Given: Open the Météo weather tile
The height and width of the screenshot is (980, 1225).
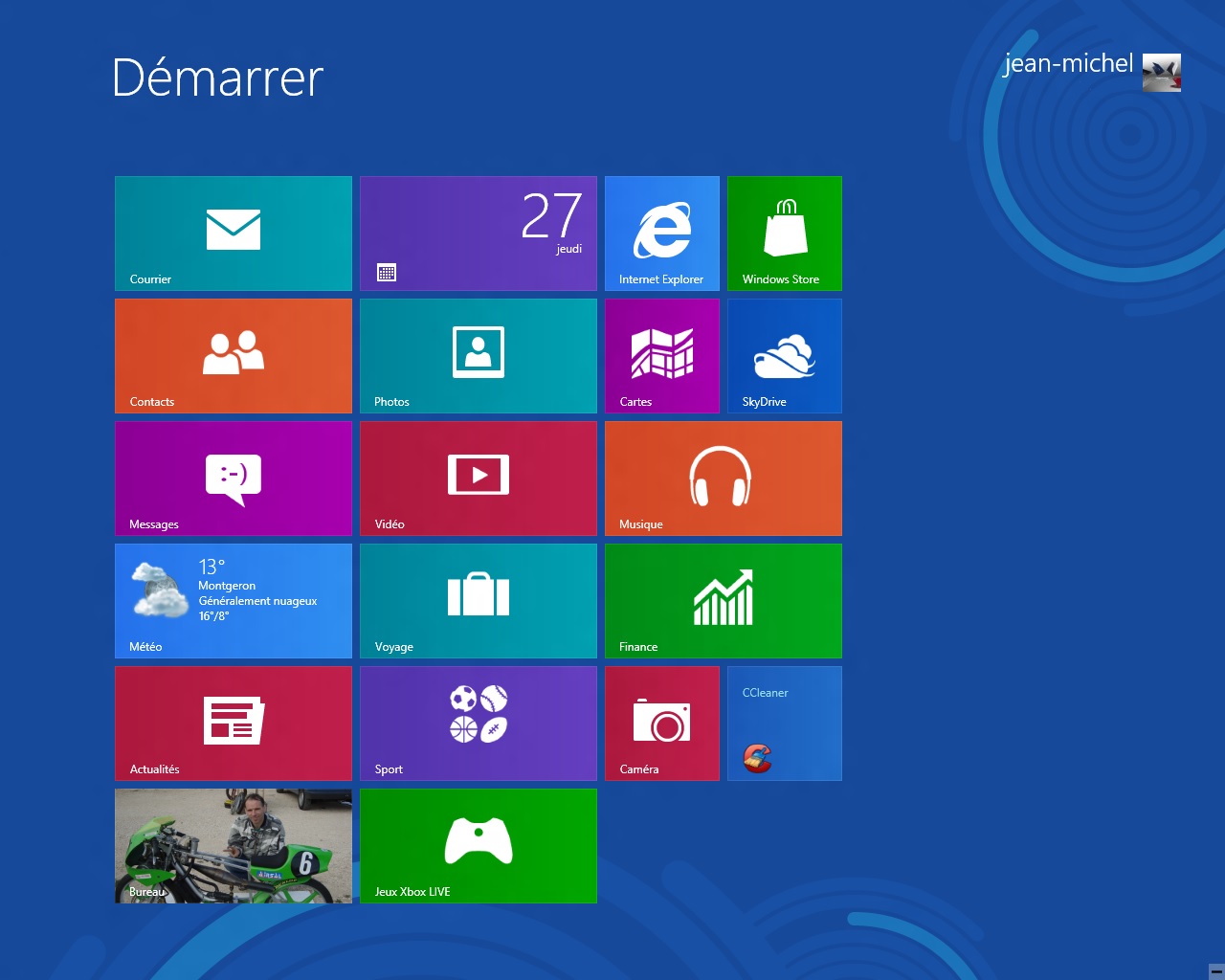Looking at the screenshot, I should 234,601.
